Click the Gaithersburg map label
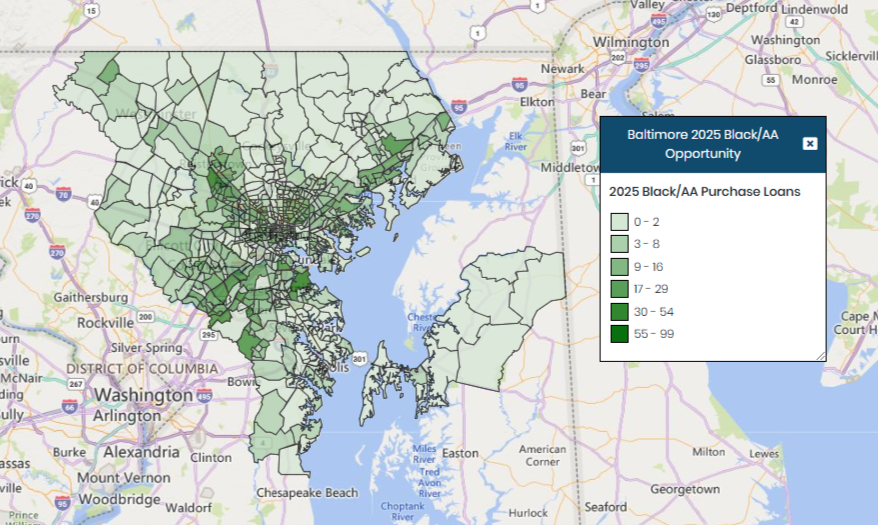Viewport: 878px width, 525px height. click(x=91, y=297)
